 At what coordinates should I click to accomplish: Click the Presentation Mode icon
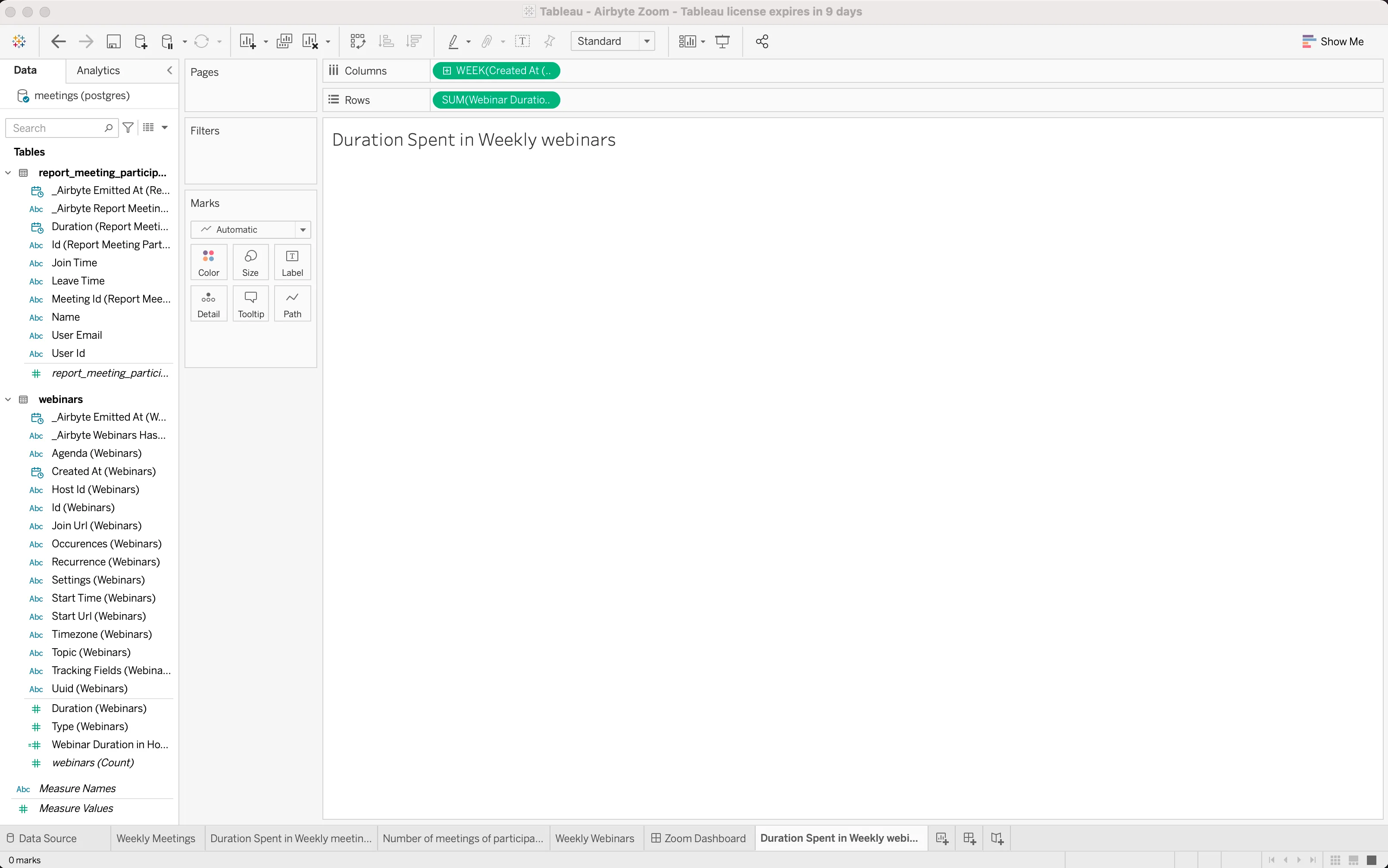[x=722, y=41]
